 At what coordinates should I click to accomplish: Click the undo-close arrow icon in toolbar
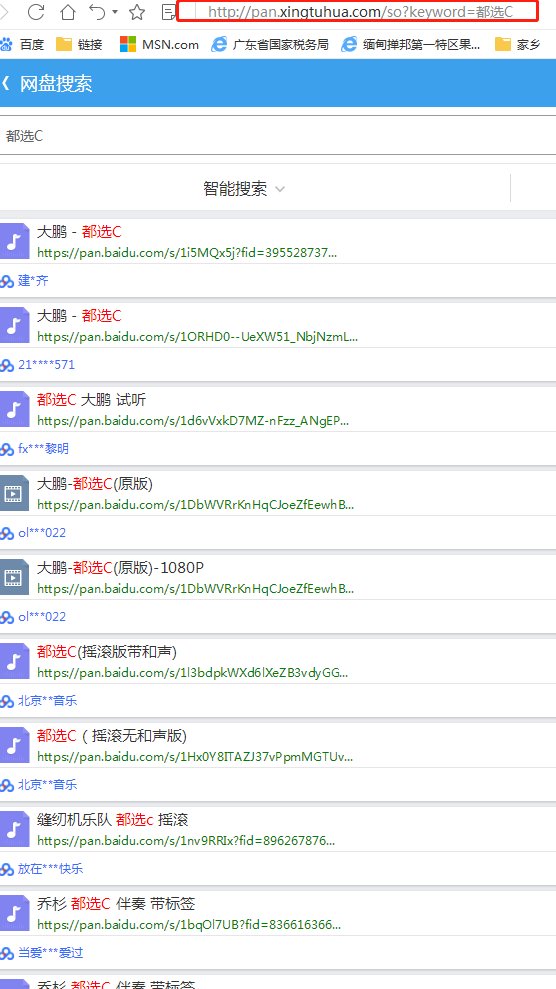97,11
